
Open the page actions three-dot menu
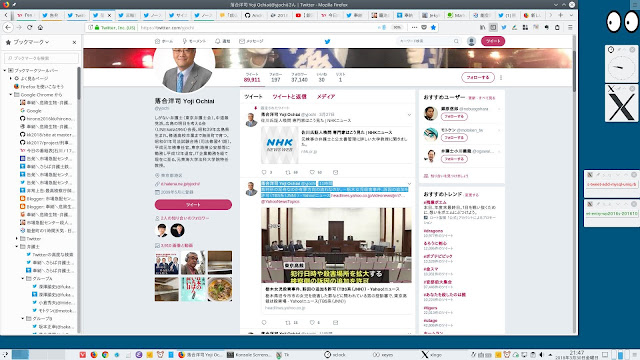click(414, 27)
